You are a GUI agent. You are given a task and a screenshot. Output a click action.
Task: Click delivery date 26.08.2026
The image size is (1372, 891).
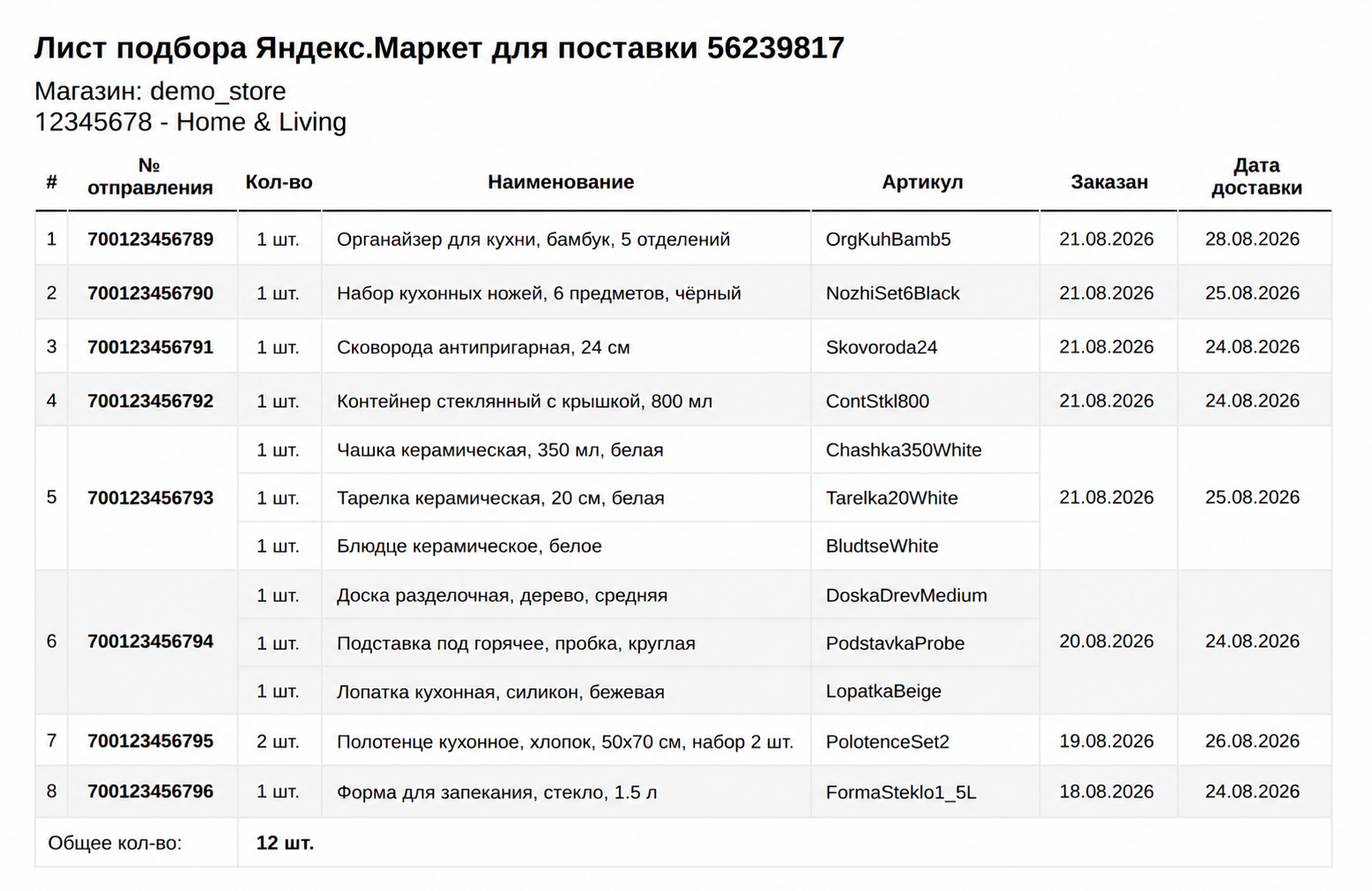coord(1252,741)
